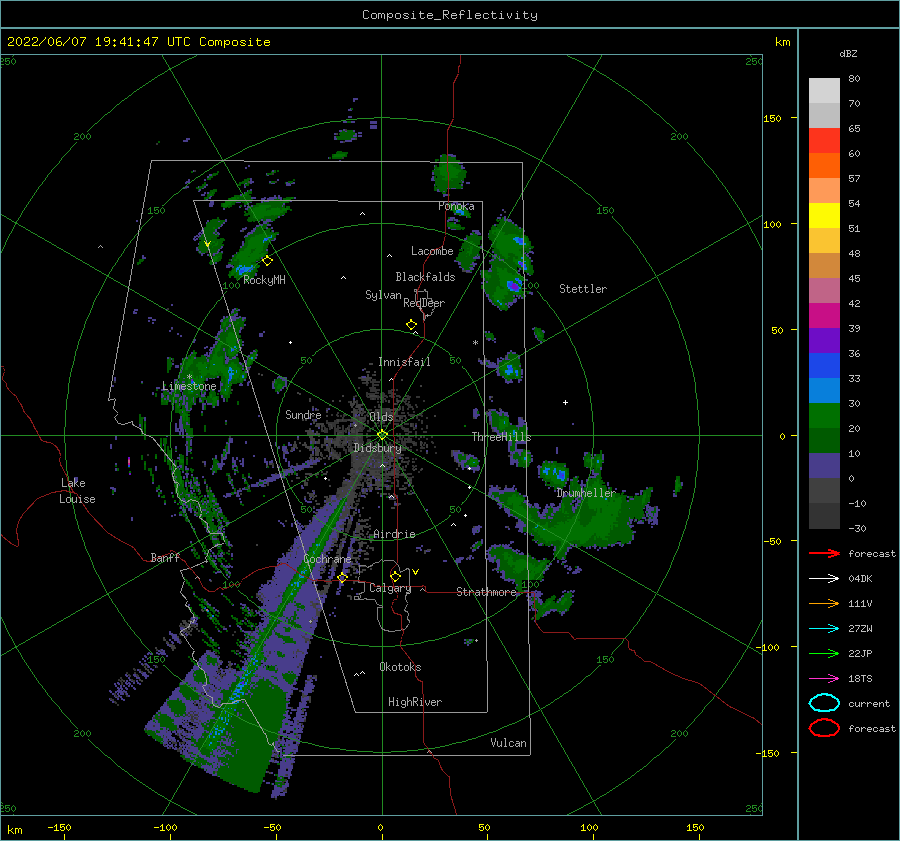Click the Stettler label
Image resolution: width=900 pixels, height=841 pixels.
coord(583,289)
